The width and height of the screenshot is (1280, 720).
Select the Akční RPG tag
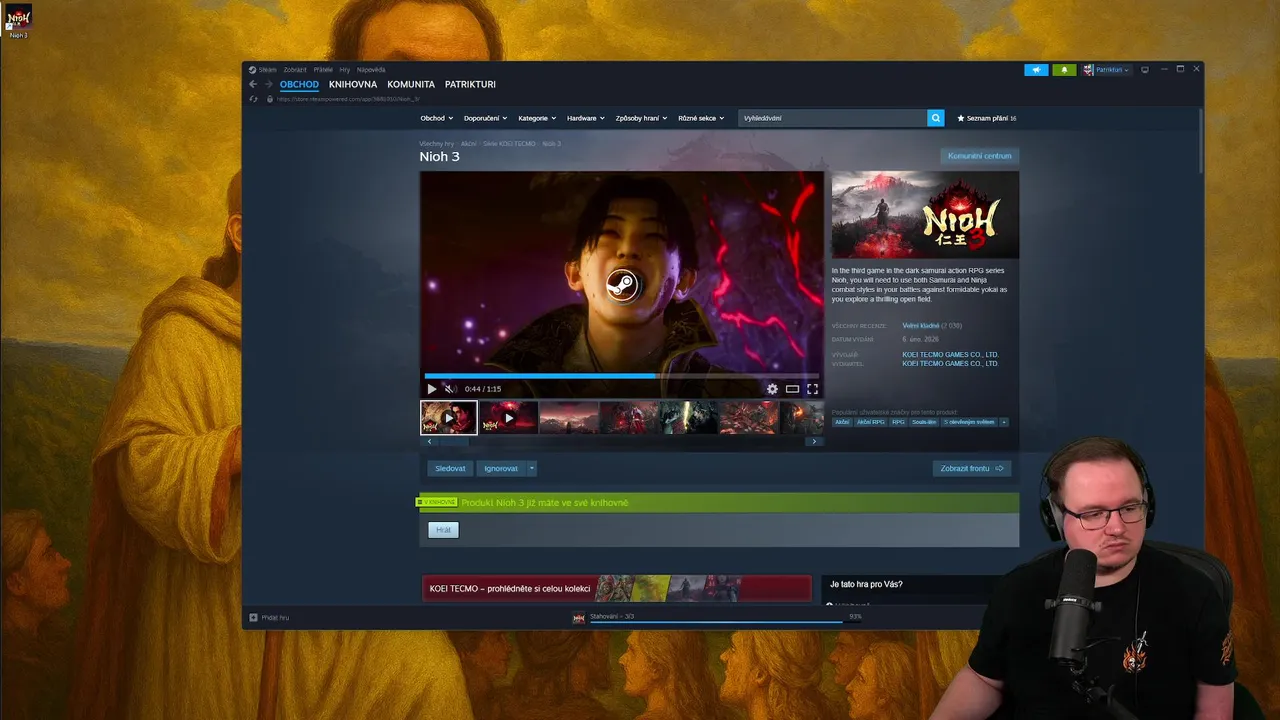[871, 422]
